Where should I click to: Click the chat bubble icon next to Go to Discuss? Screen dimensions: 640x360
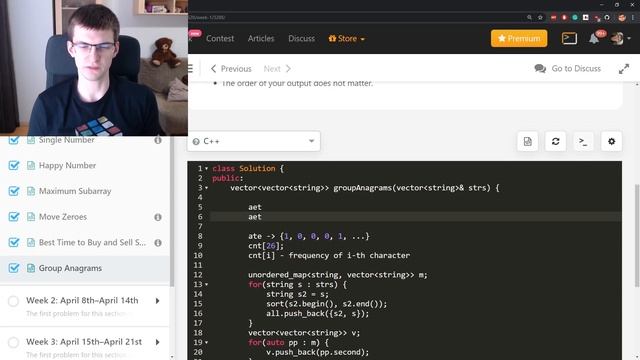click(x=540, y=69)
